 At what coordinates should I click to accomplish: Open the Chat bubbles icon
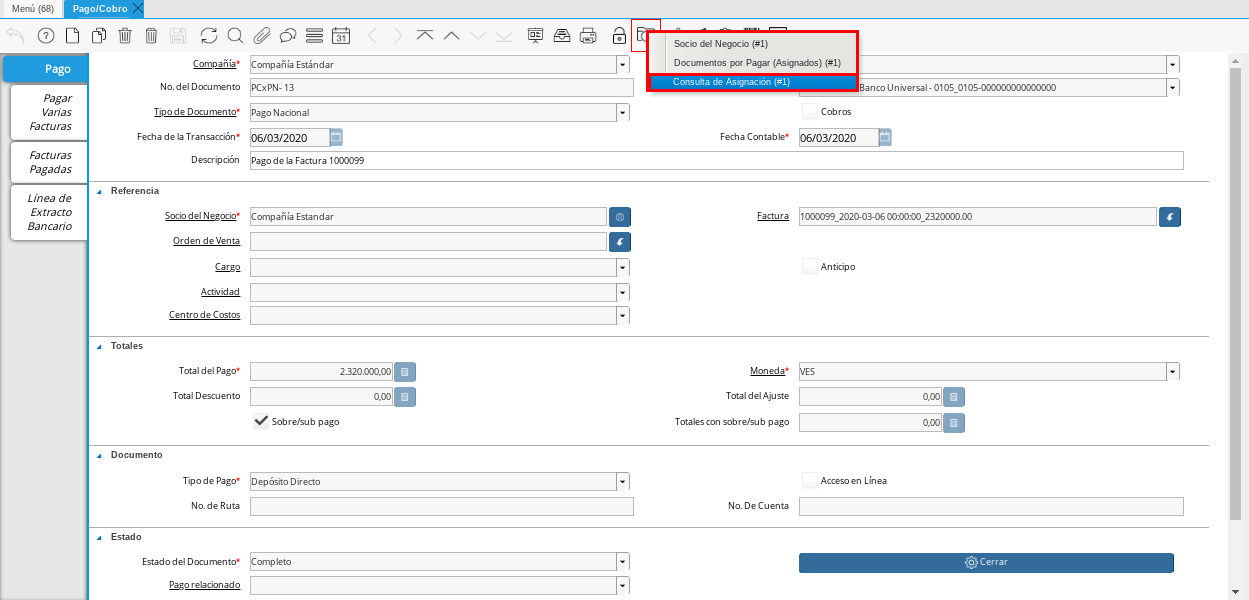pos(288,36)
